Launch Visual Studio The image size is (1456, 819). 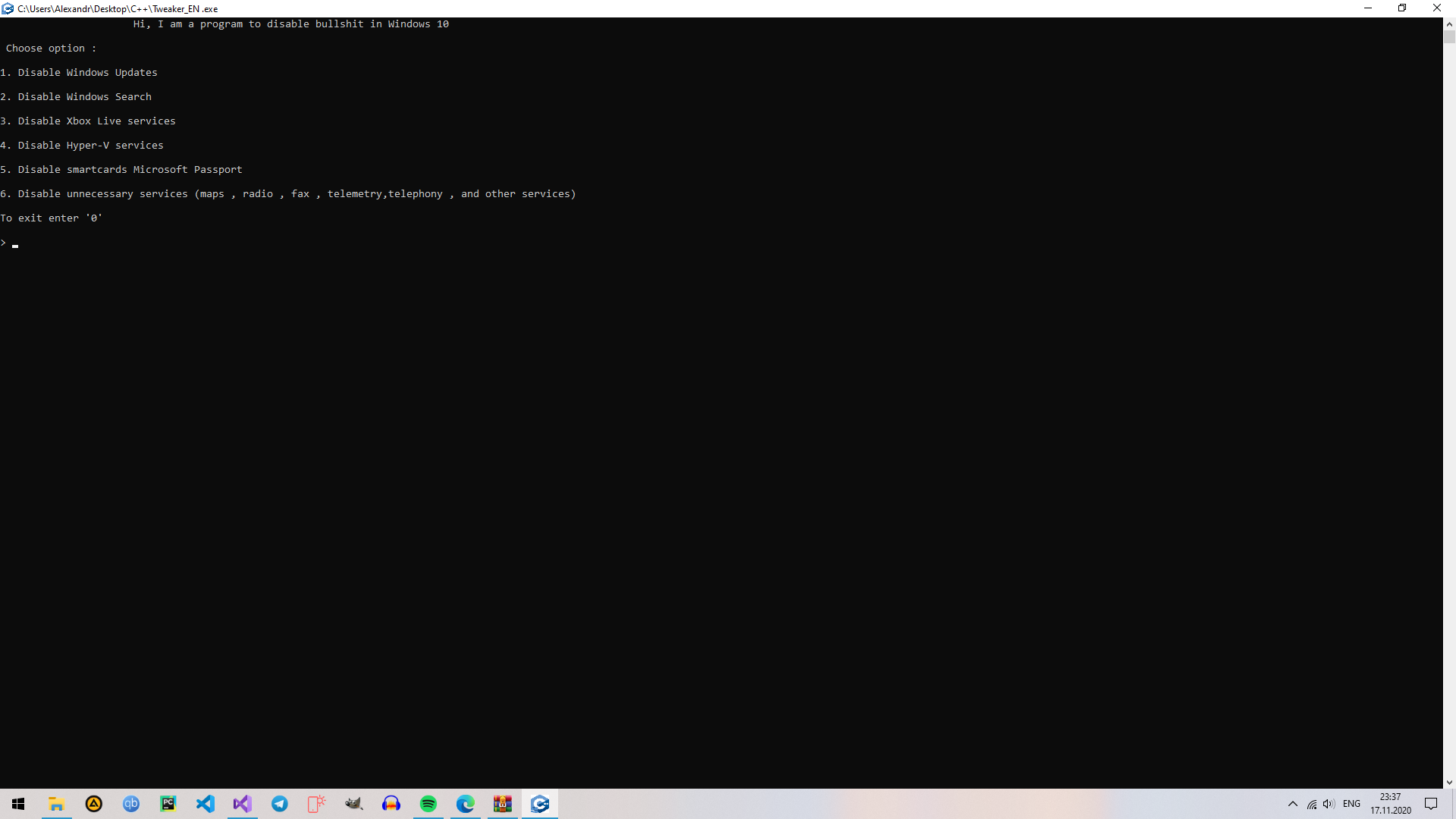click(x=242, y=804)
